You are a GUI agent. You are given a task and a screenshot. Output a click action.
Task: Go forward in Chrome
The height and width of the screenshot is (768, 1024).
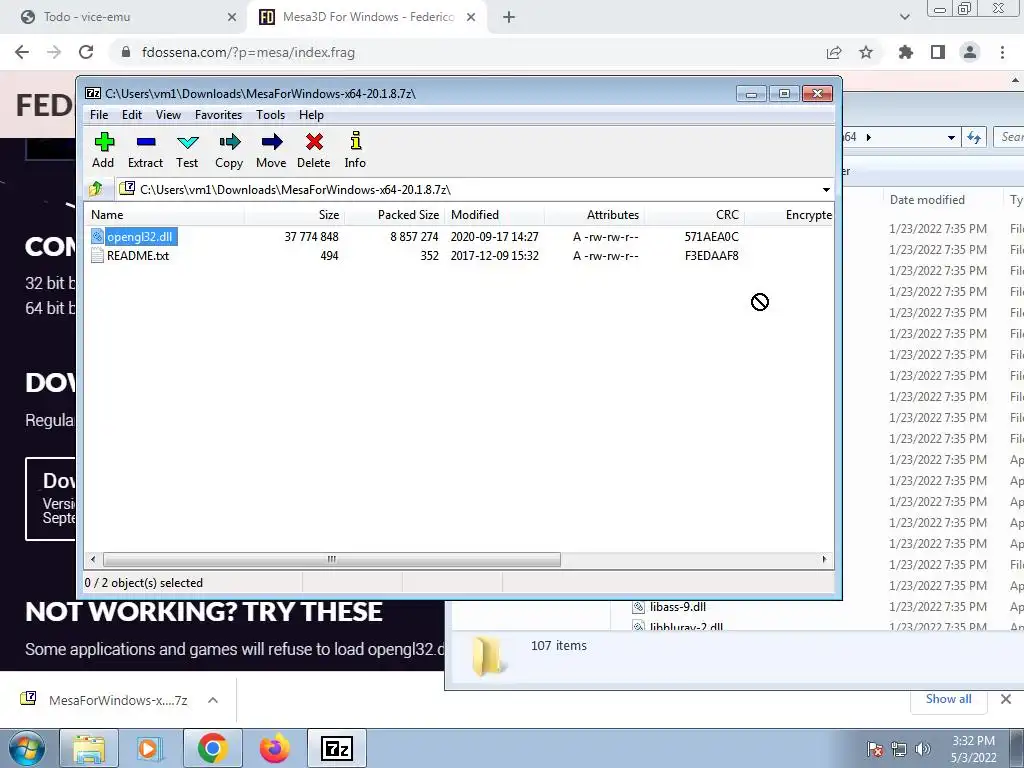54,52
